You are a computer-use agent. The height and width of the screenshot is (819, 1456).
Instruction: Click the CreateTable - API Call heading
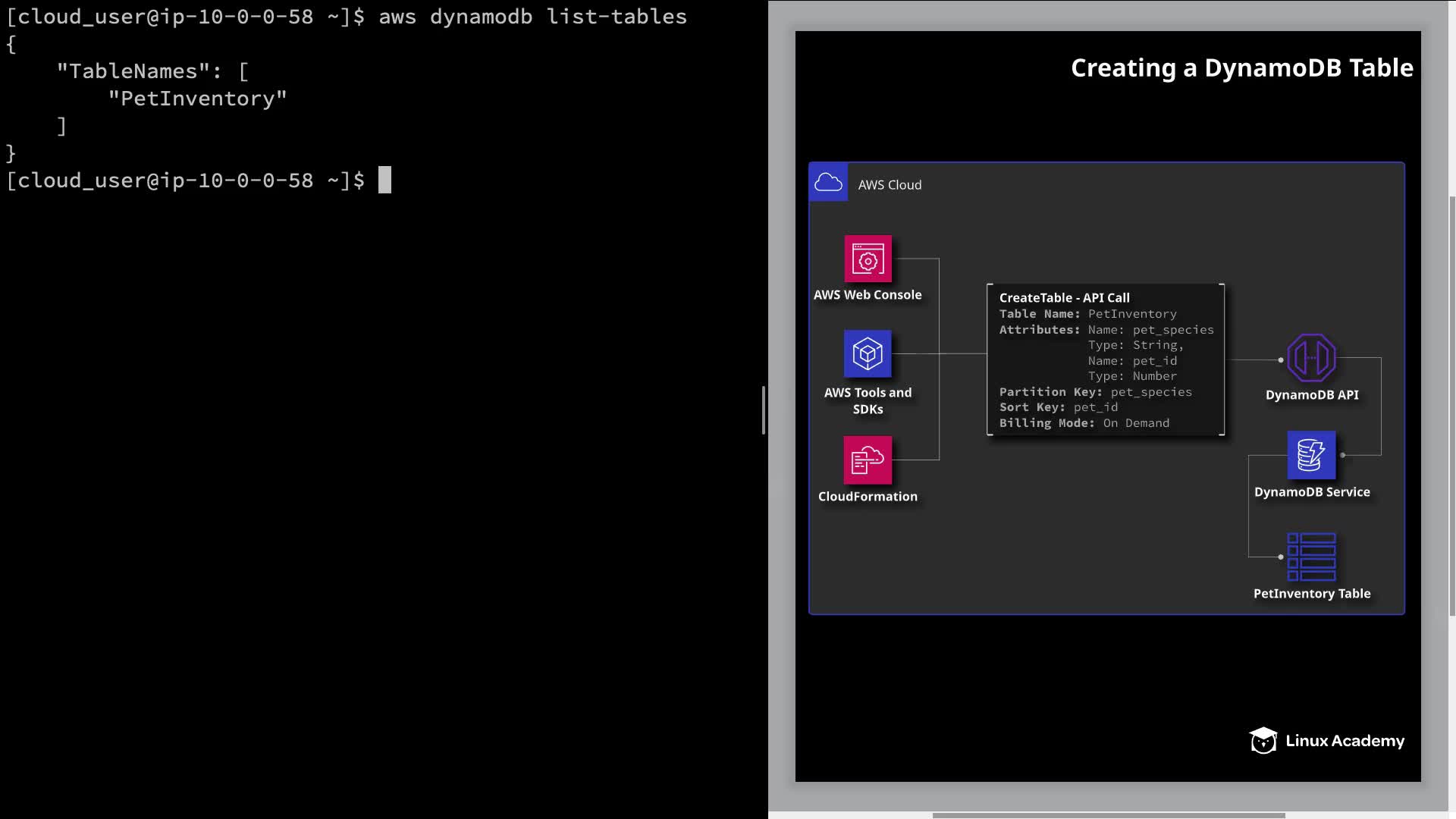(x=1064, y=298)
